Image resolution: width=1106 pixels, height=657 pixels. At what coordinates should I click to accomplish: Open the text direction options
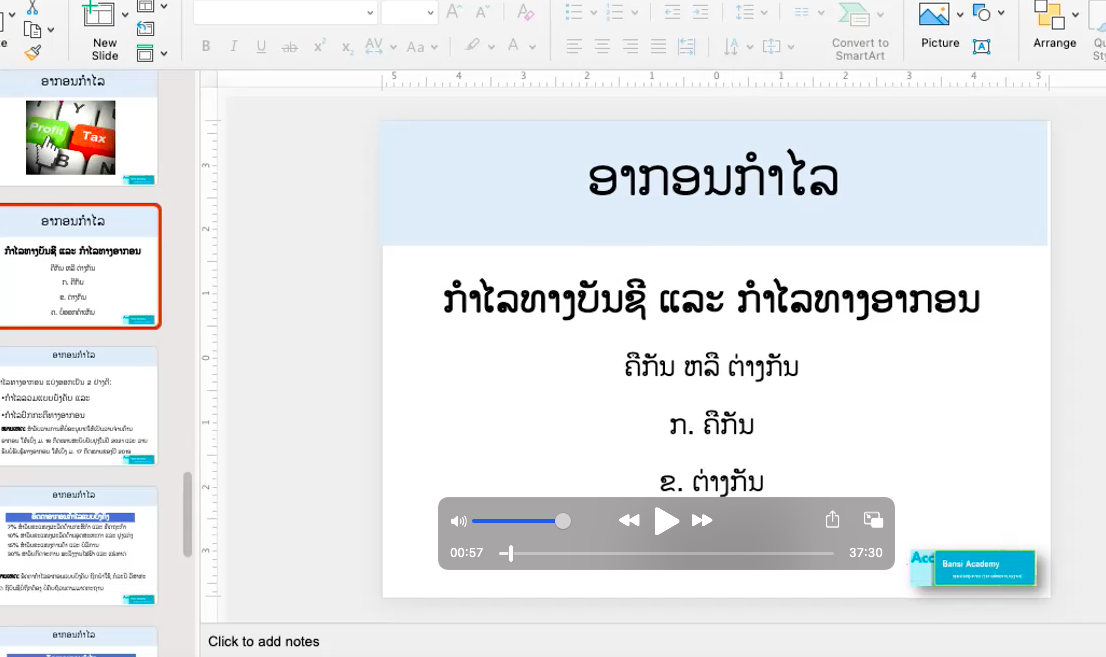tap(738, 47)
